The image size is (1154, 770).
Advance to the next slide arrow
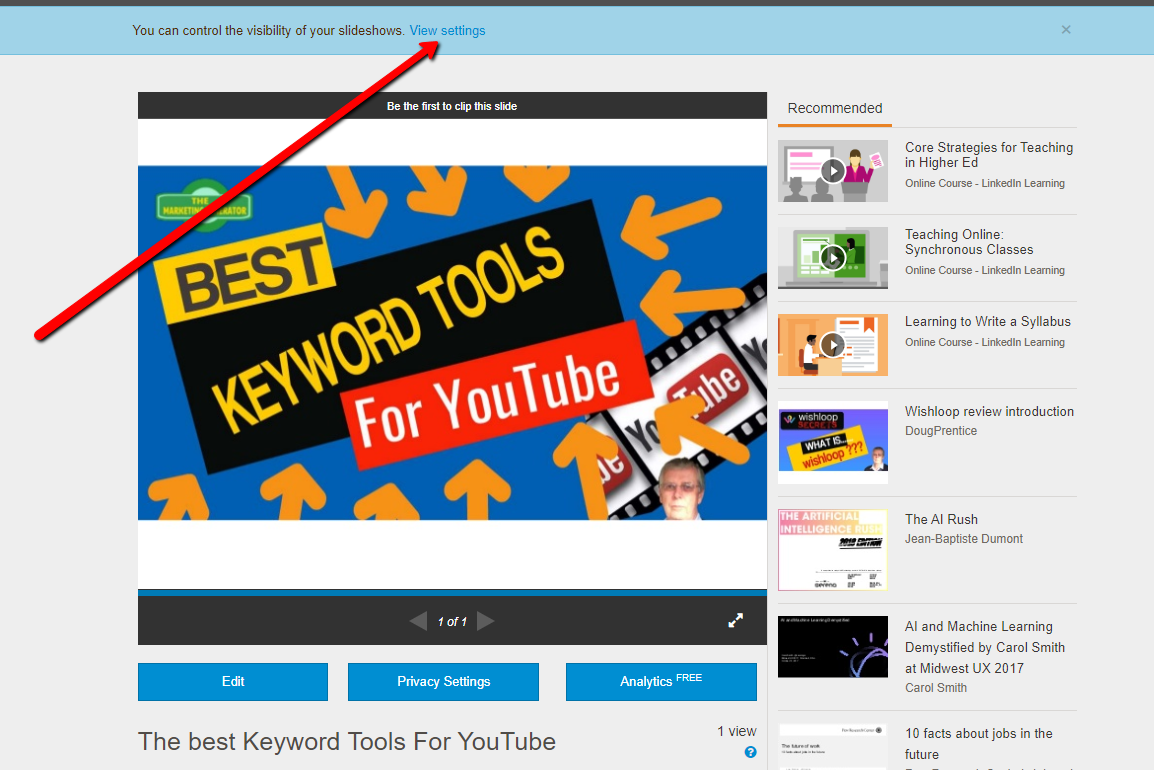pos(486,621)
